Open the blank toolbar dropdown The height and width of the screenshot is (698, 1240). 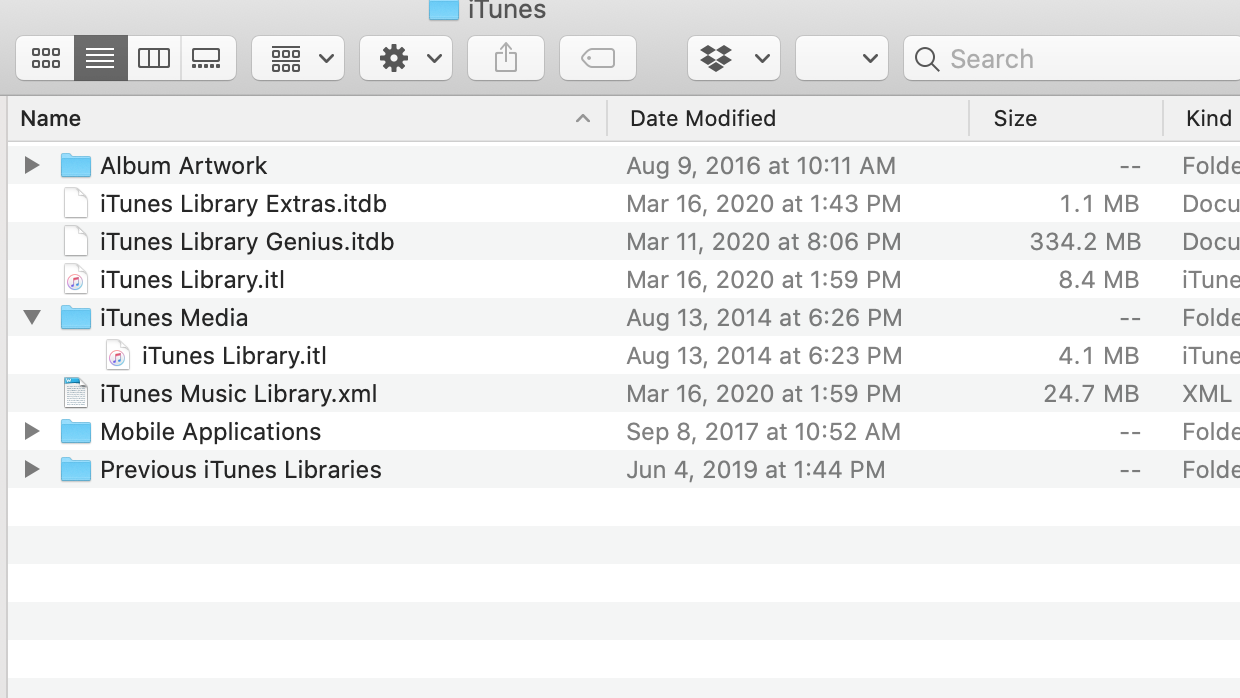point(842,59)
